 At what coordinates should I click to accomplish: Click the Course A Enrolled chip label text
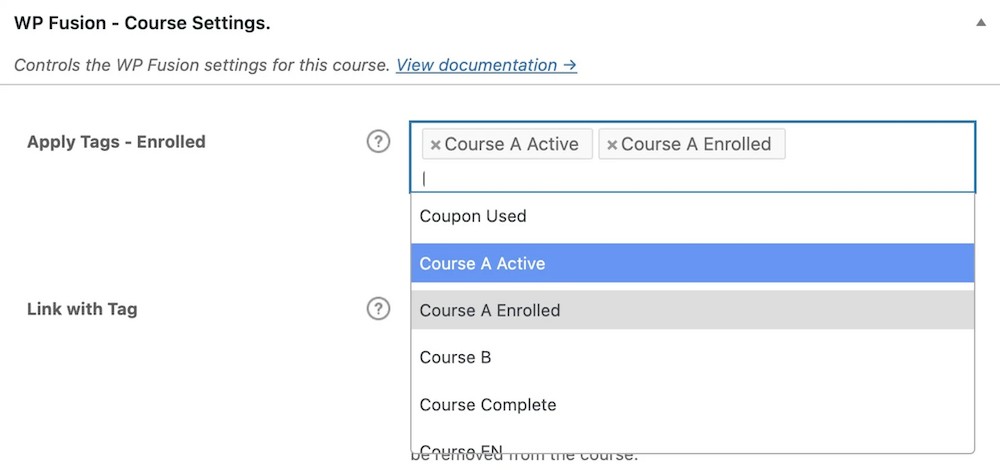pyautogui.click(x=696, y=144)
